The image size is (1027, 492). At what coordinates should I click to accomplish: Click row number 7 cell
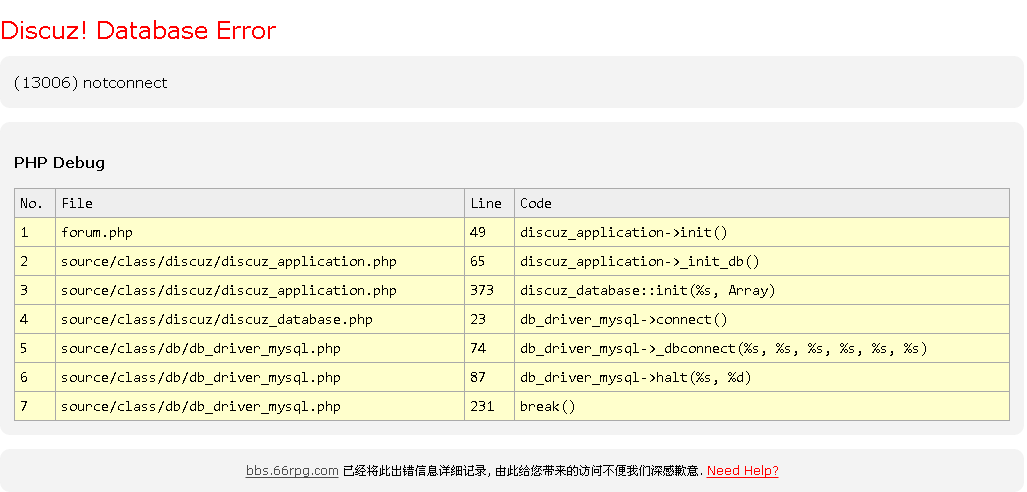tap(35, 406)
